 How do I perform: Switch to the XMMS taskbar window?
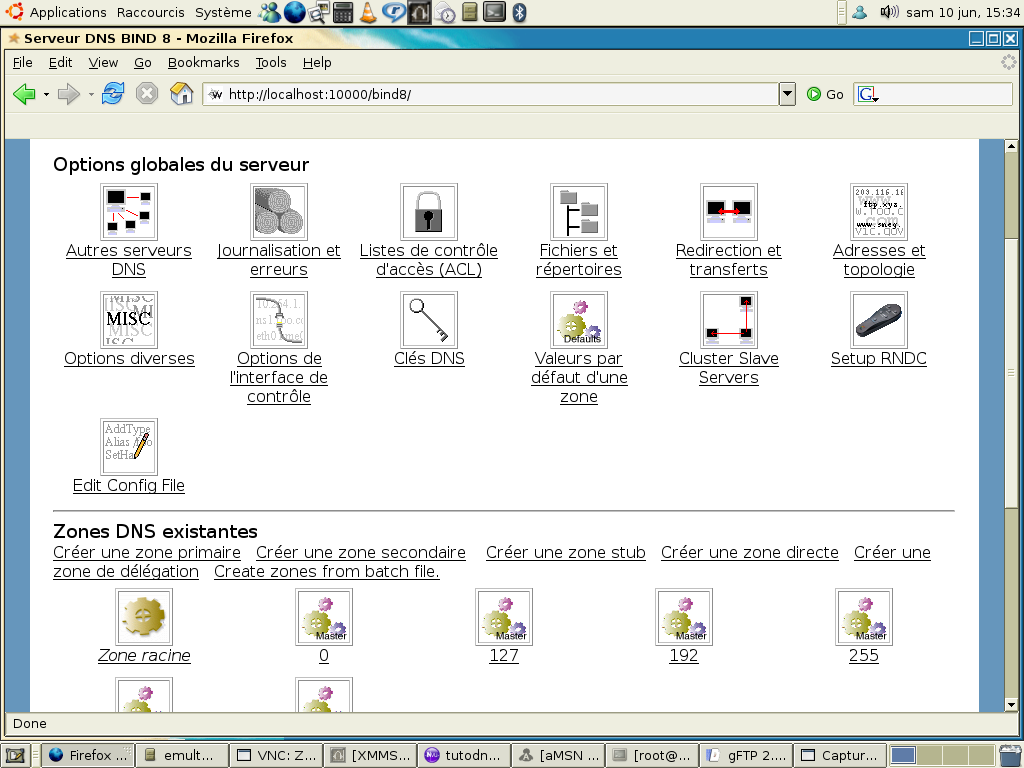(371, 756)
